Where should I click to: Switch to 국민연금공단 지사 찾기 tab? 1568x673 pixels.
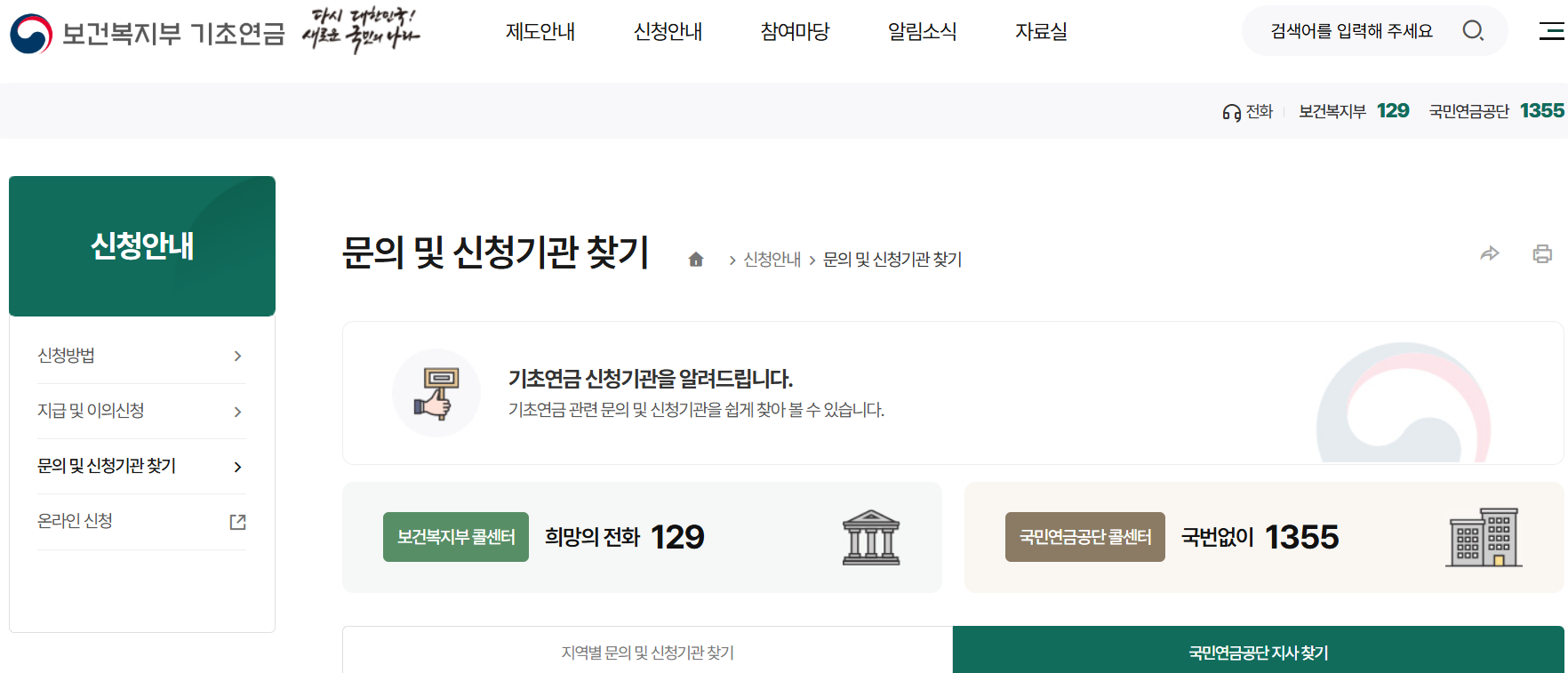(x=1258, y=650)
